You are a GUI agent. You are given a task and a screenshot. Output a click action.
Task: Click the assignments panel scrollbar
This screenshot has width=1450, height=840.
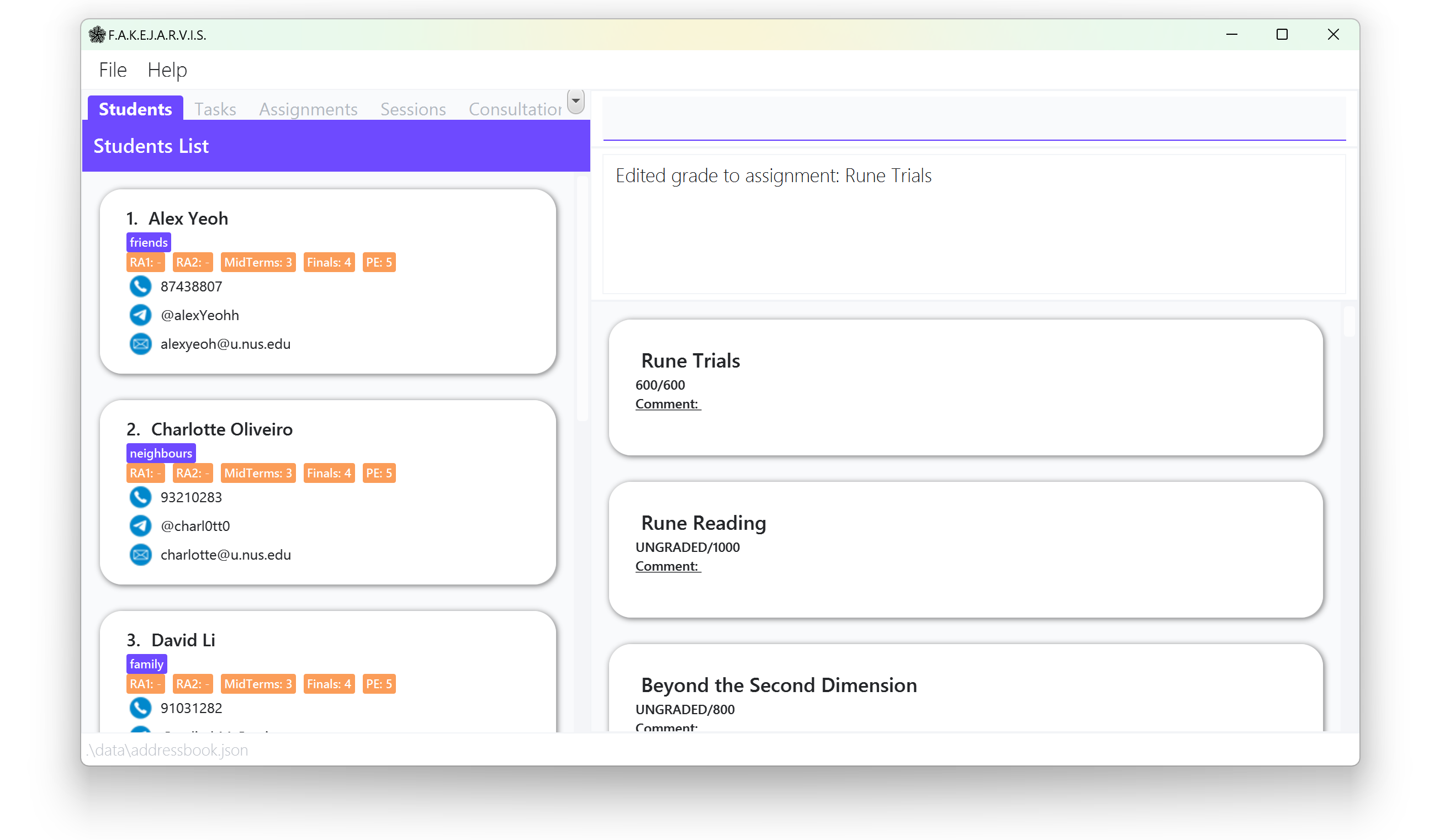click(1350, 322)
